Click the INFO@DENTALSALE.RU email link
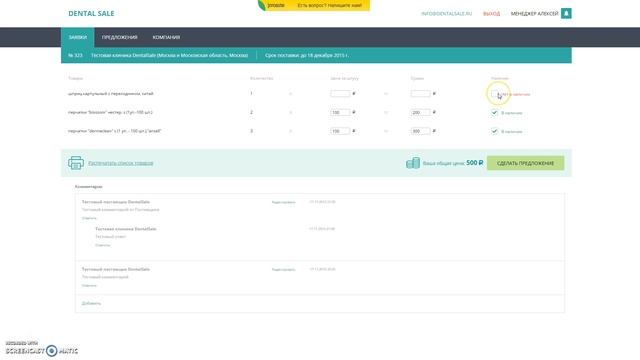 pos(446,13)
